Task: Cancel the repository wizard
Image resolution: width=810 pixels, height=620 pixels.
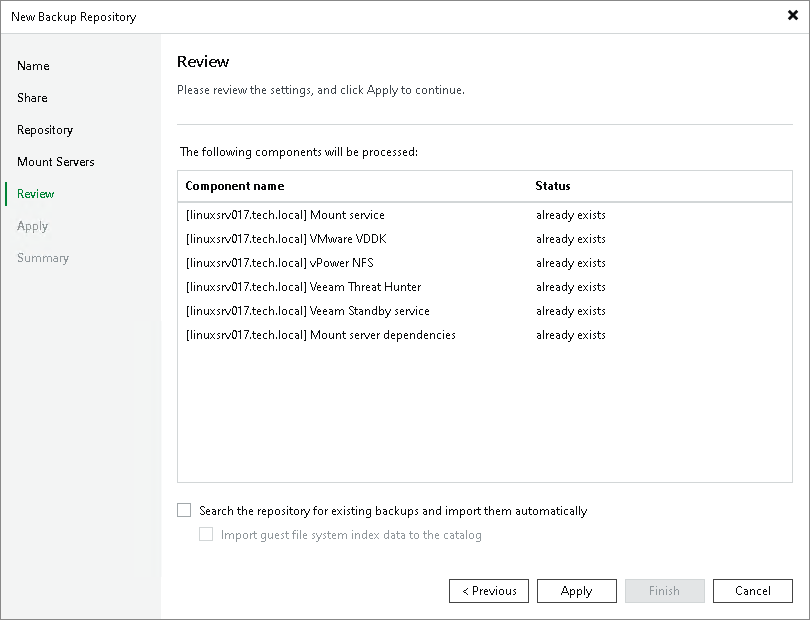Action: 753,591
